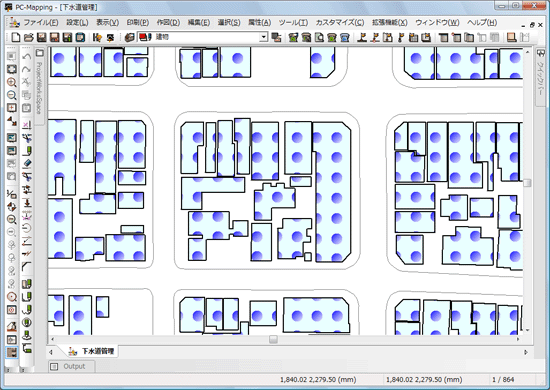The height and width of the screenshot is (390, 550).
Task: Open the 作図(D) menu
Action: [x=168, y=22]
